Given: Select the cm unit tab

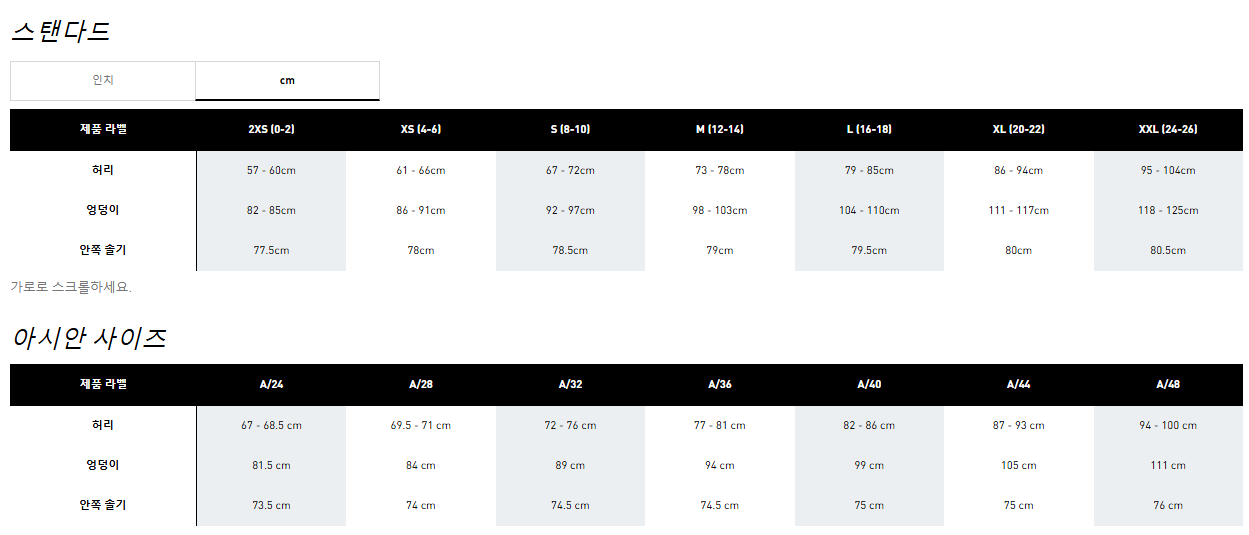Looking at the screenshot, I should 287,81.
